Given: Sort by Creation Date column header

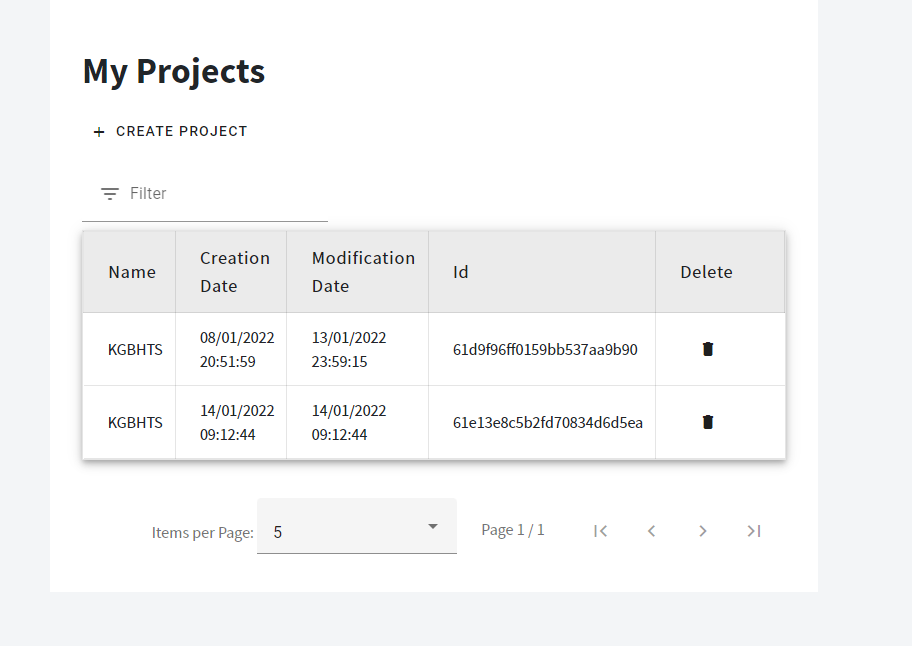Looking at the screenshot, I should click(x=235, y=272).
